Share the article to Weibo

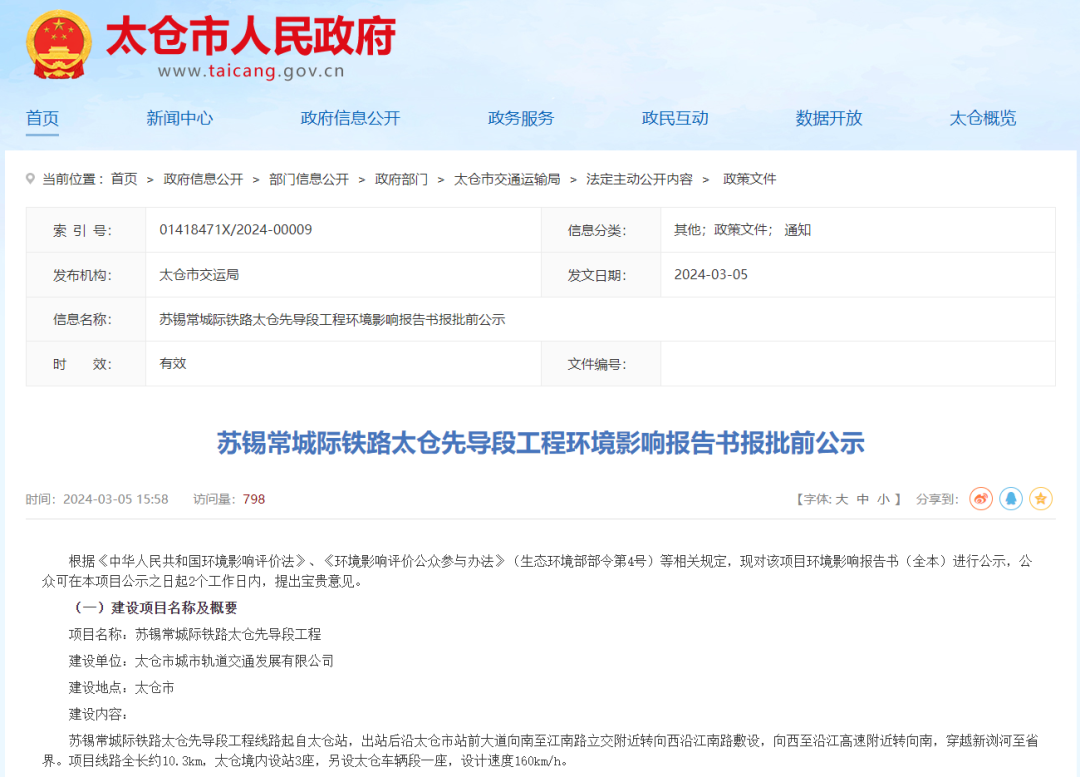coord(980,499)
